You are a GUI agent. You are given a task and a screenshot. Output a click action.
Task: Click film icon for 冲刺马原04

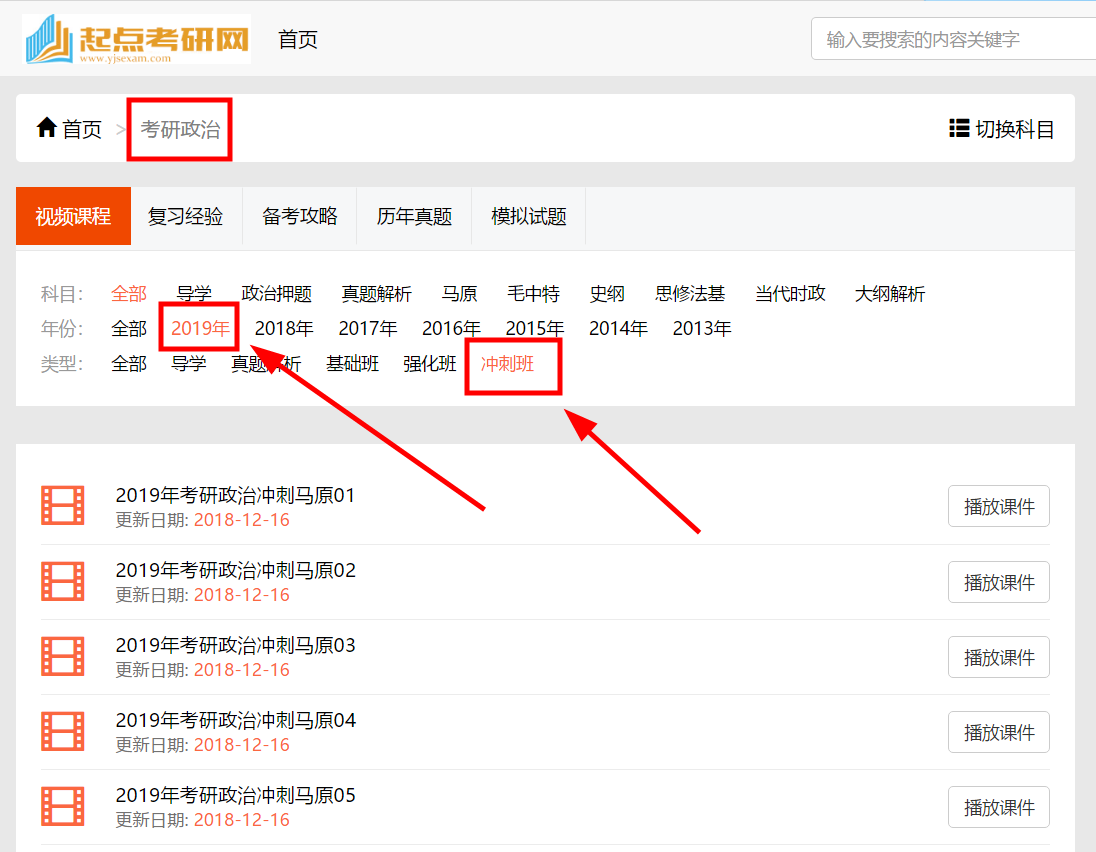coord(63,731)
